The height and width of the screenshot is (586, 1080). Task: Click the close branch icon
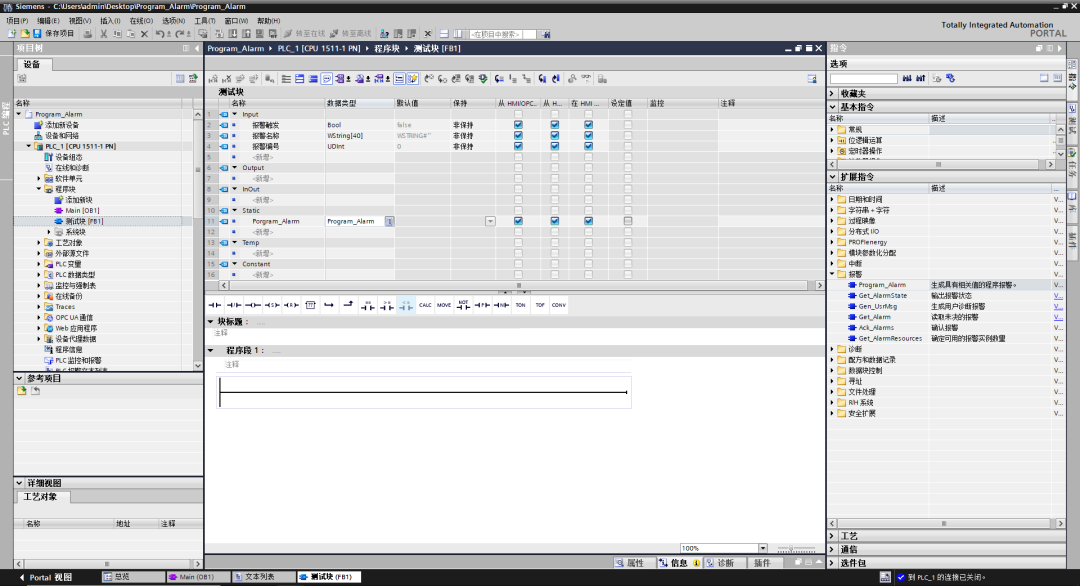[349, 305]
